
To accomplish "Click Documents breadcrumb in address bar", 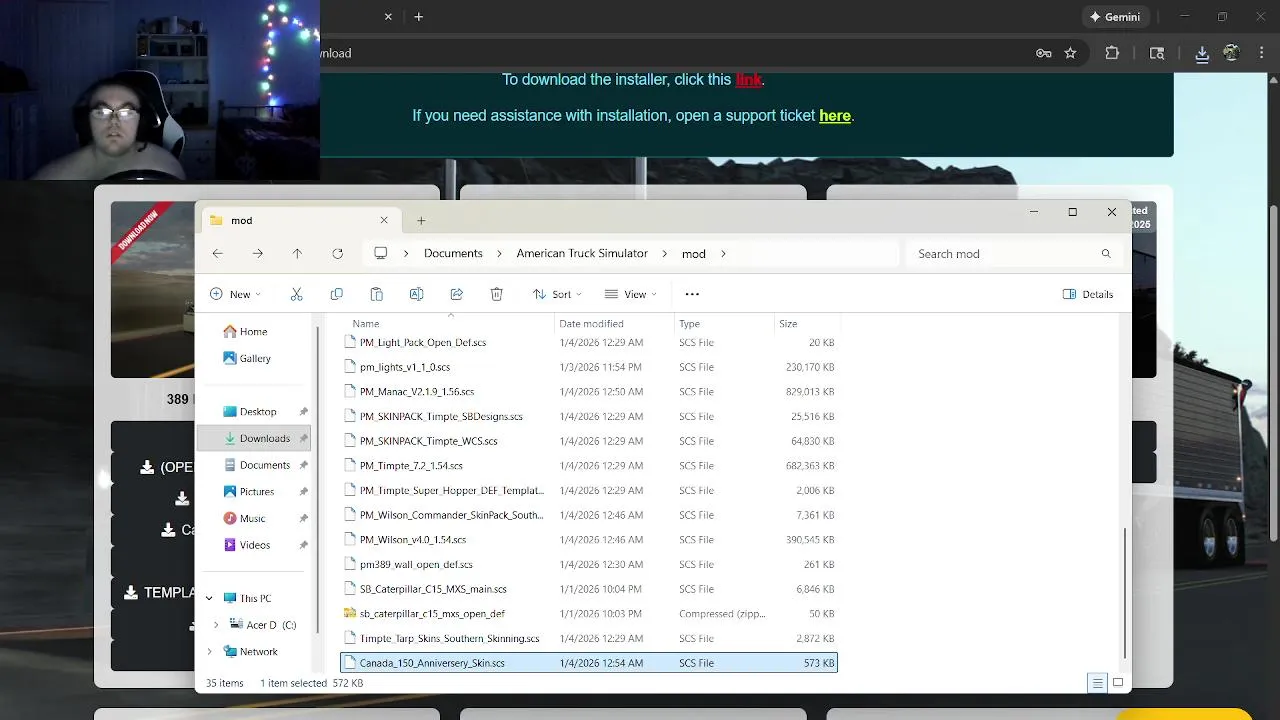I will pyautogui.click(x=453, y=254).
